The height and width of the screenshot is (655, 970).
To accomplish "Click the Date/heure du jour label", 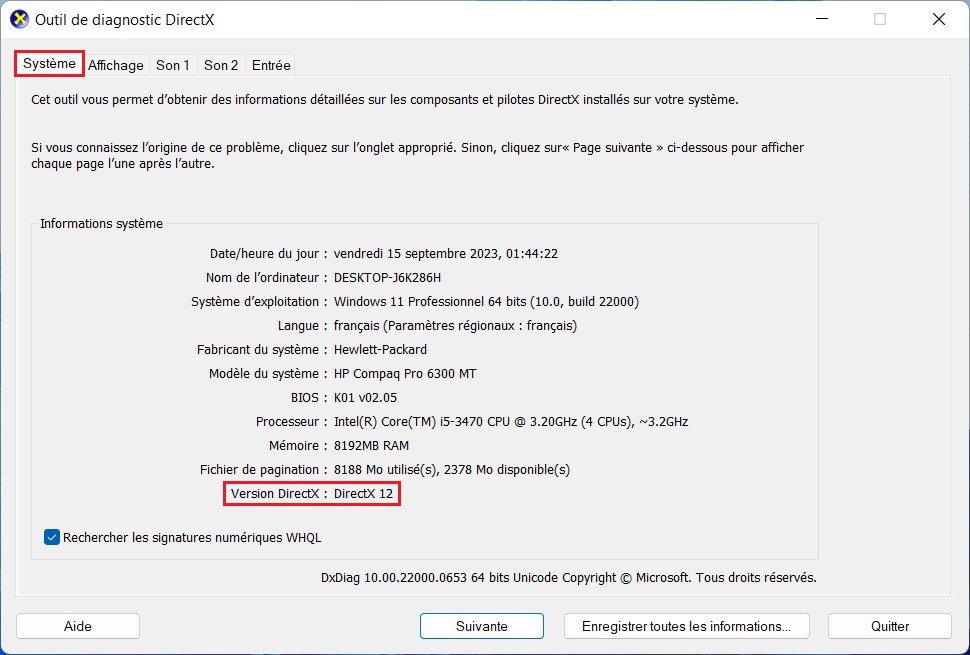I will [x=268, y=254].
